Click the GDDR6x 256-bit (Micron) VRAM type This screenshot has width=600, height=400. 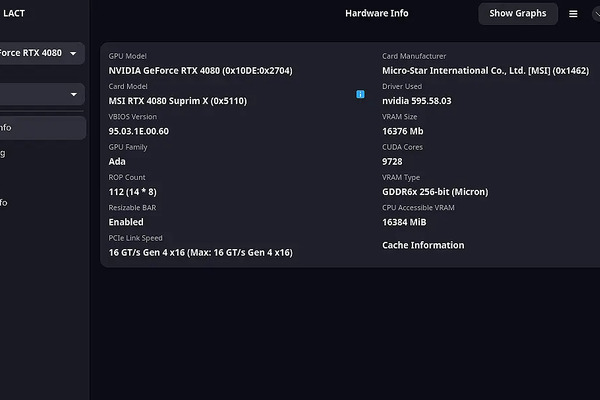434,192
